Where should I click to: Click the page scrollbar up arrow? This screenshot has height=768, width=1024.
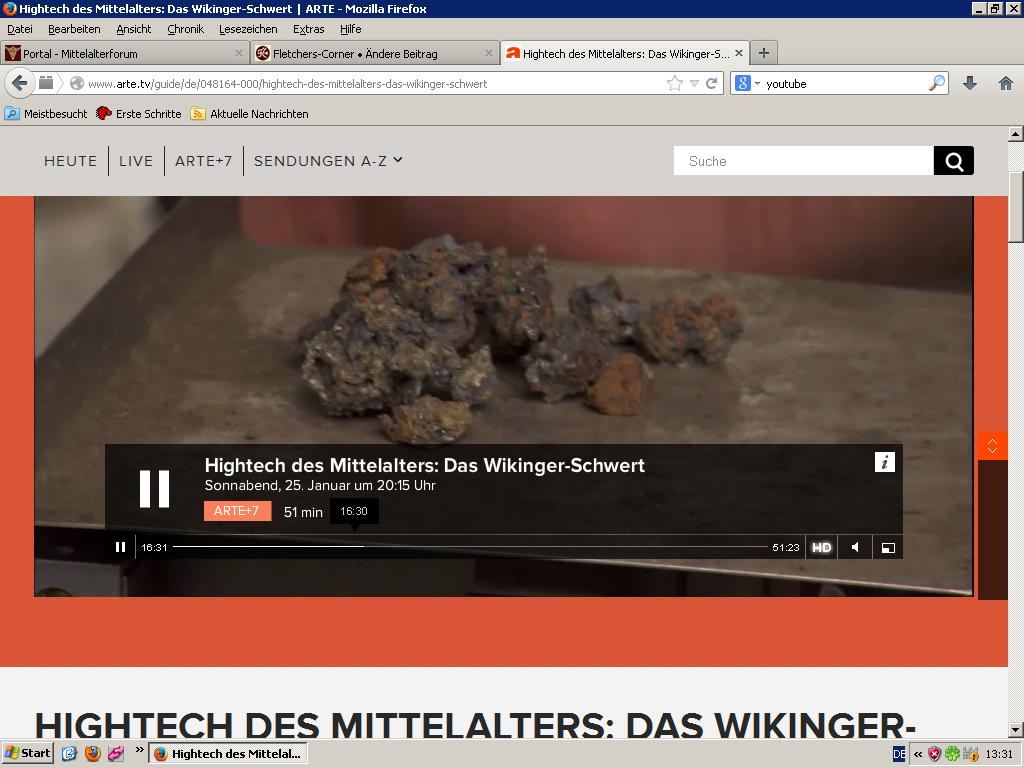pyautogui.click(x=1016, y=134)
